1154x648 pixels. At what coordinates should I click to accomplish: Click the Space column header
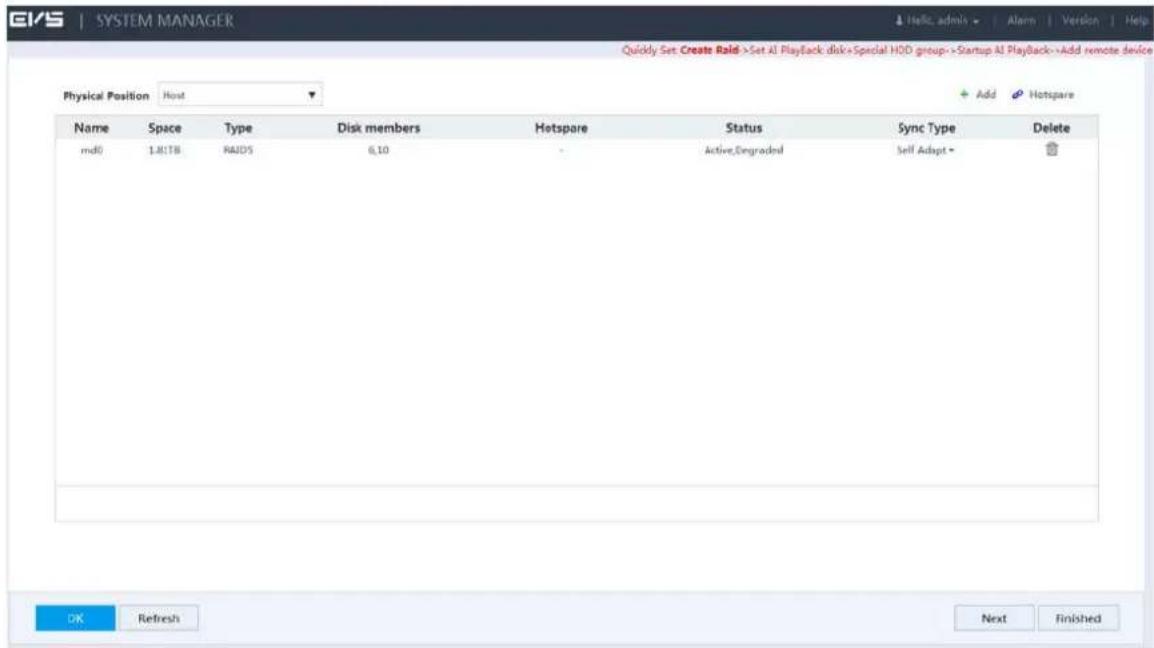click(x=164, y=127)
